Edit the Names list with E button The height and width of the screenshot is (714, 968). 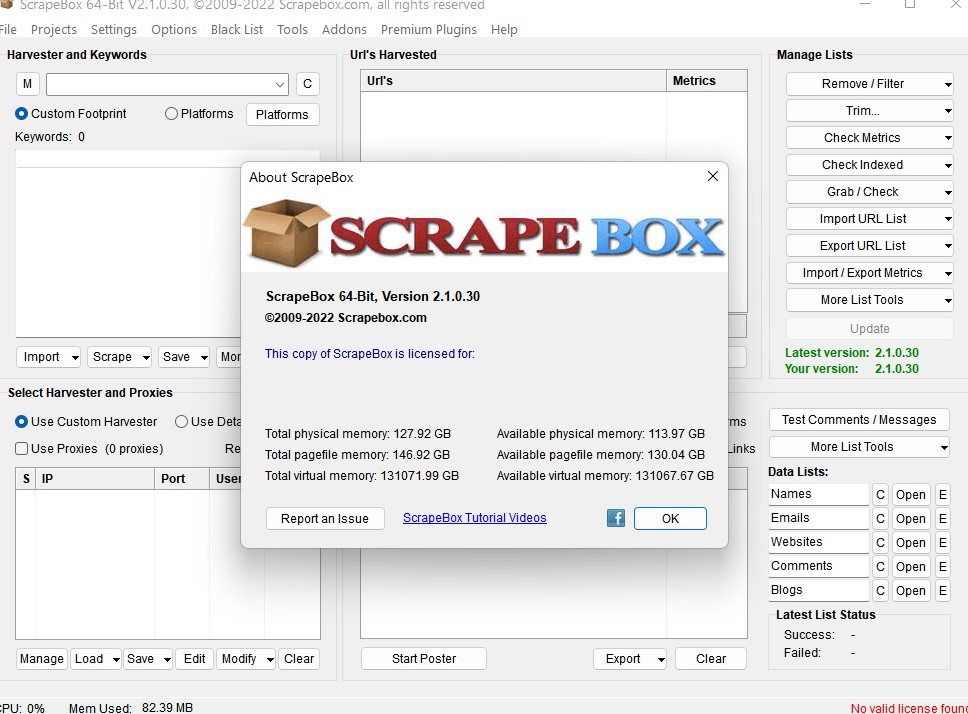coord(943,494)
